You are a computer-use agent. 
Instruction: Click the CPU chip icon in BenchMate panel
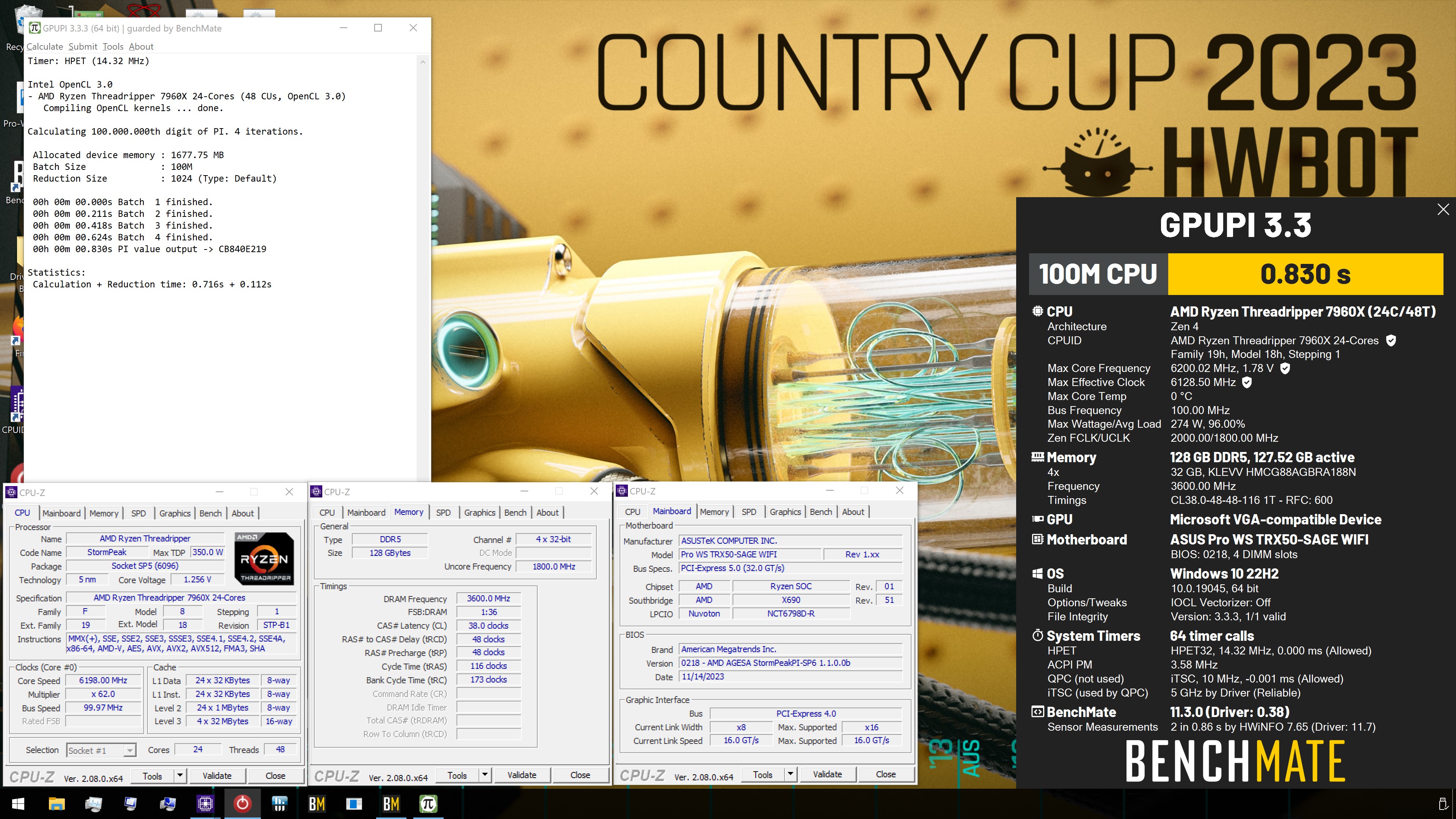click(1038, 311)
